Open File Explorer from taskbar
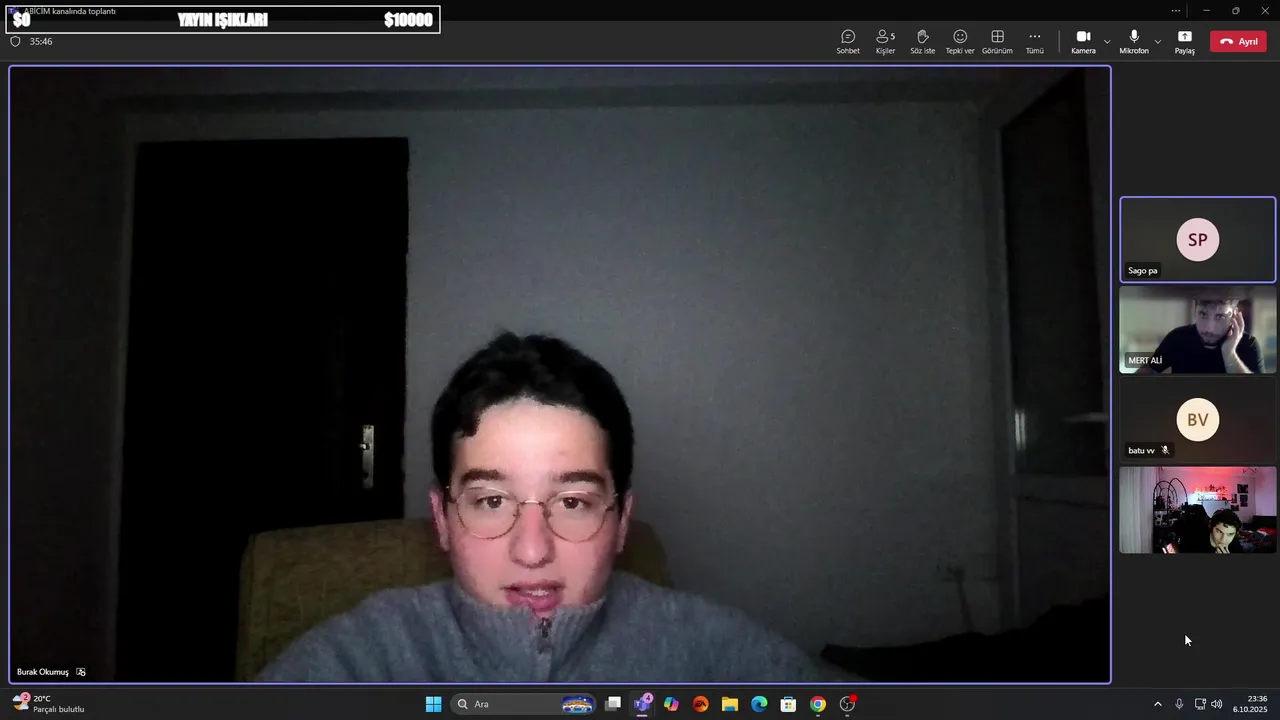The image size is (1280, 720). coord(730,704)
